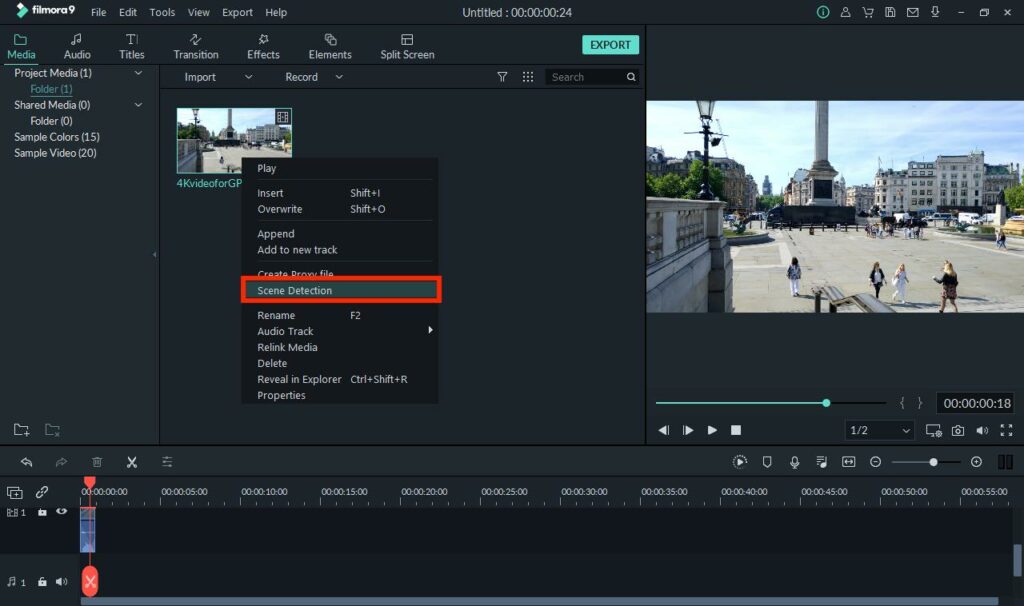
Task: Mute audio track 1 speaker icon
Action: (62, 581)
